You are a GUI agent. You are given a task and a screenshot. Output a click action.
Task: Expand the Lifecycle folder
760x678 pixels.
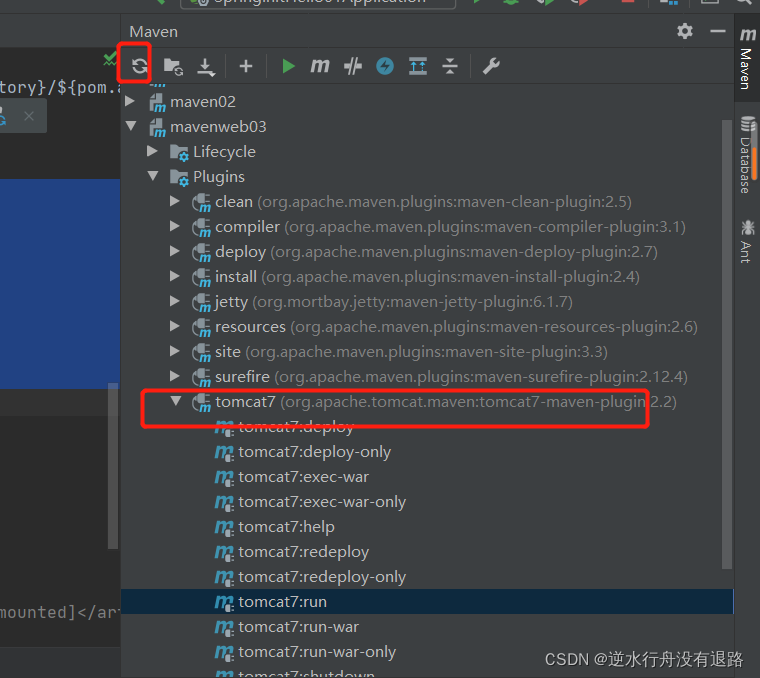[152, 151]
